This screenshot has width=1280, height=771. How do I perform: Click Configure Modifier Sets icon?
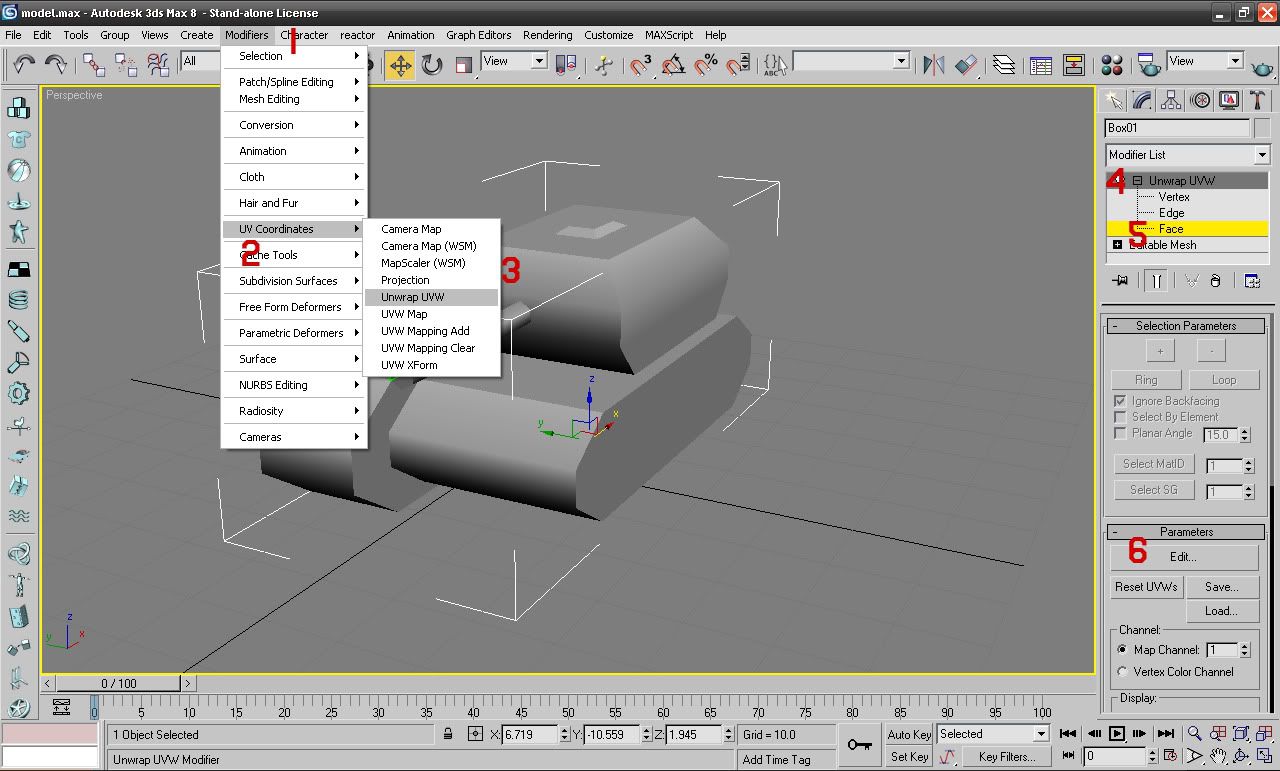(x=1252, y=281)
